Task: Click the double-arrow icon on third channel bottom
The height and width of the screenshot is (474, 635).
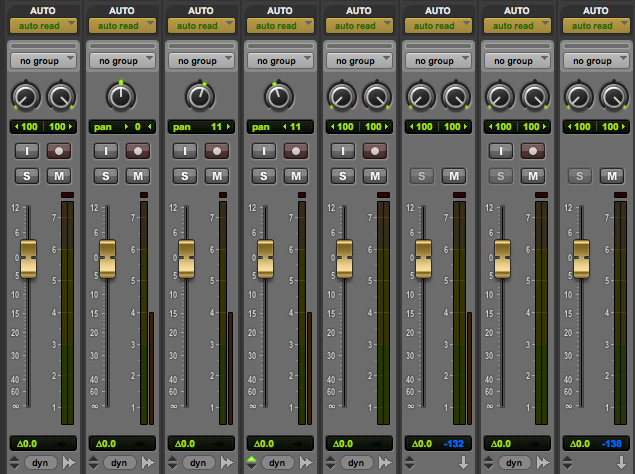Action: coord(227,462)
